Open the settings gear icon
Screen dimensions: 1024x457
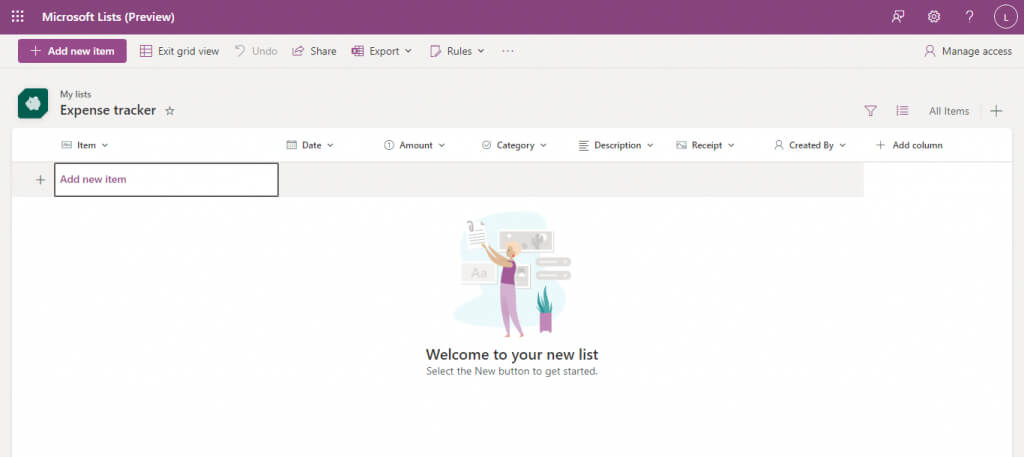click(x=934, y=17)
